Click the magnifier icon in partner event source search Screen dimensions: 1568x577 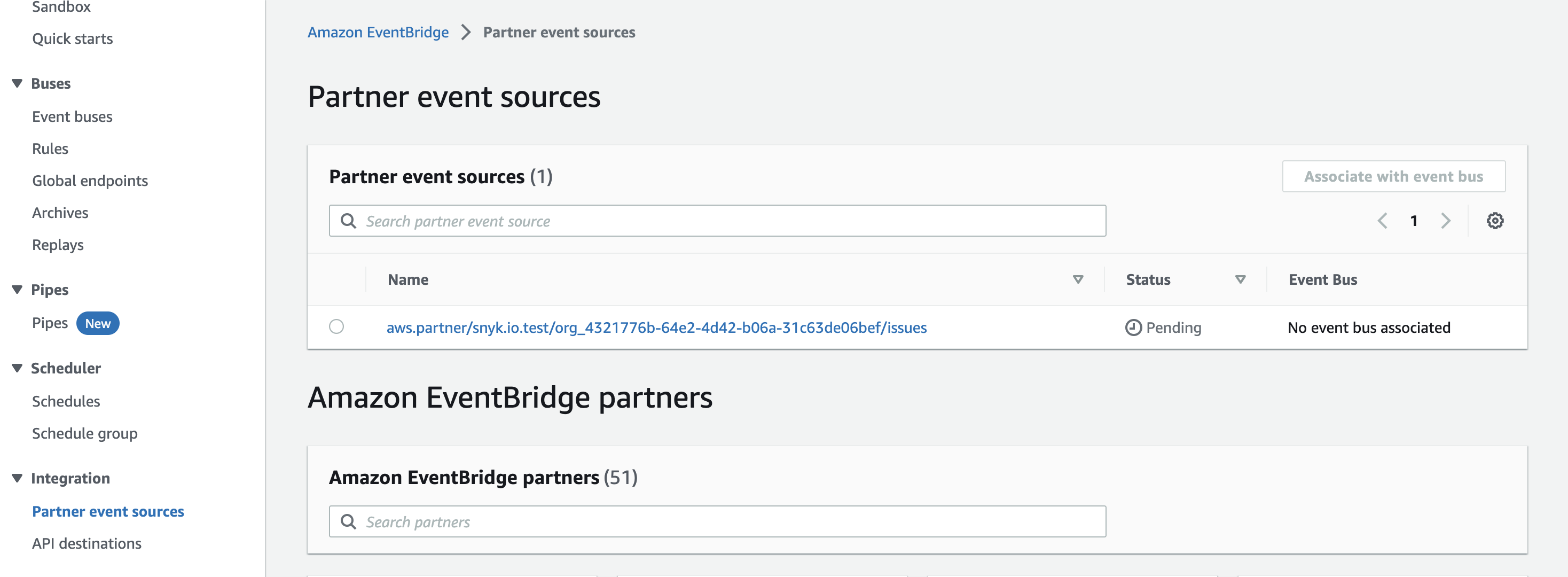[x=348, y=220]
